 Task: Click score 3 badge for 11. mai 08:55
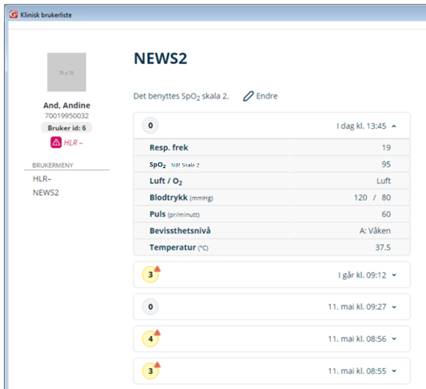151,371
